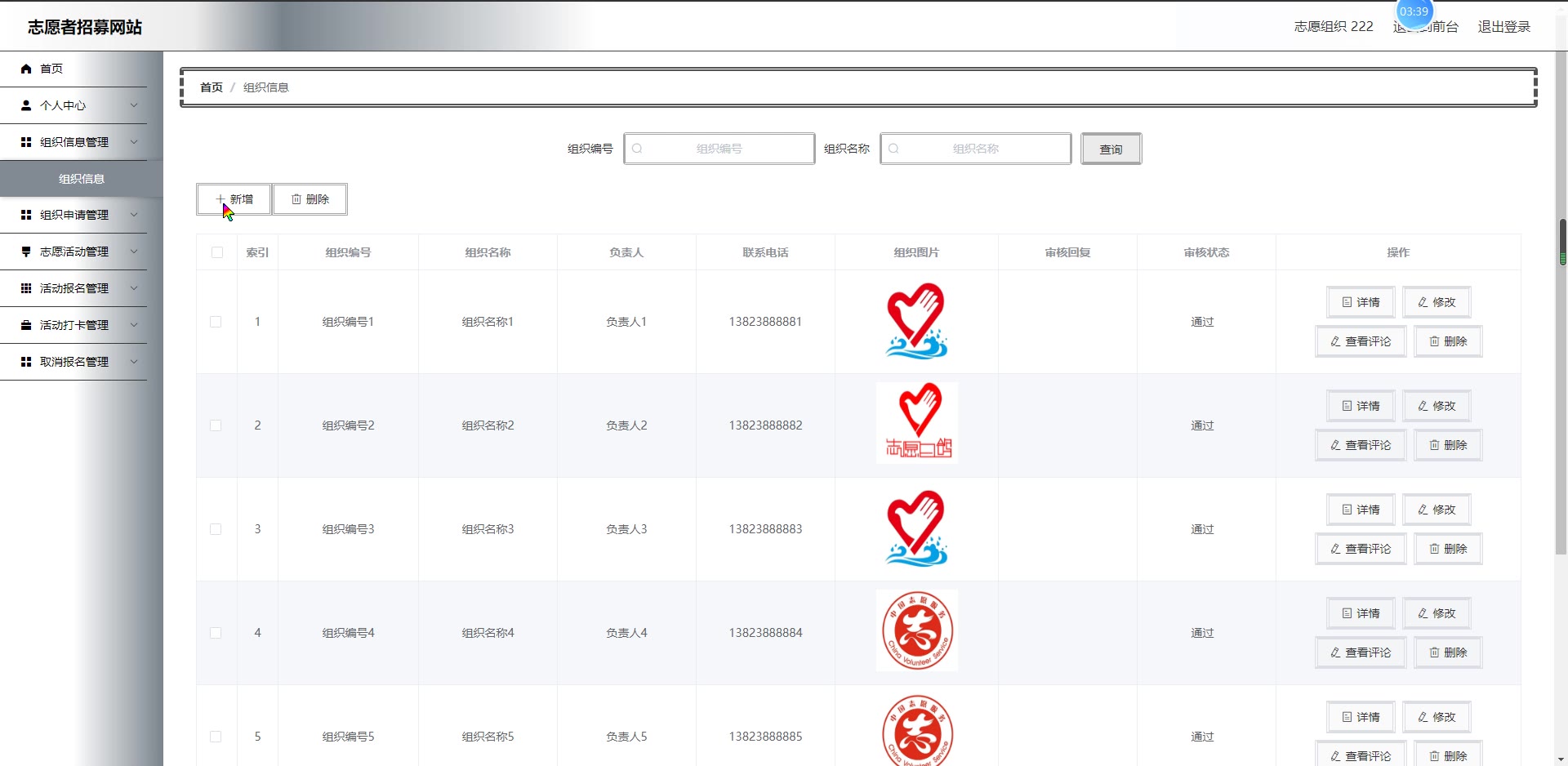The image size is (1568, 766).
Task: Select 组织信息 submenu item
Action: coord(82,179)
